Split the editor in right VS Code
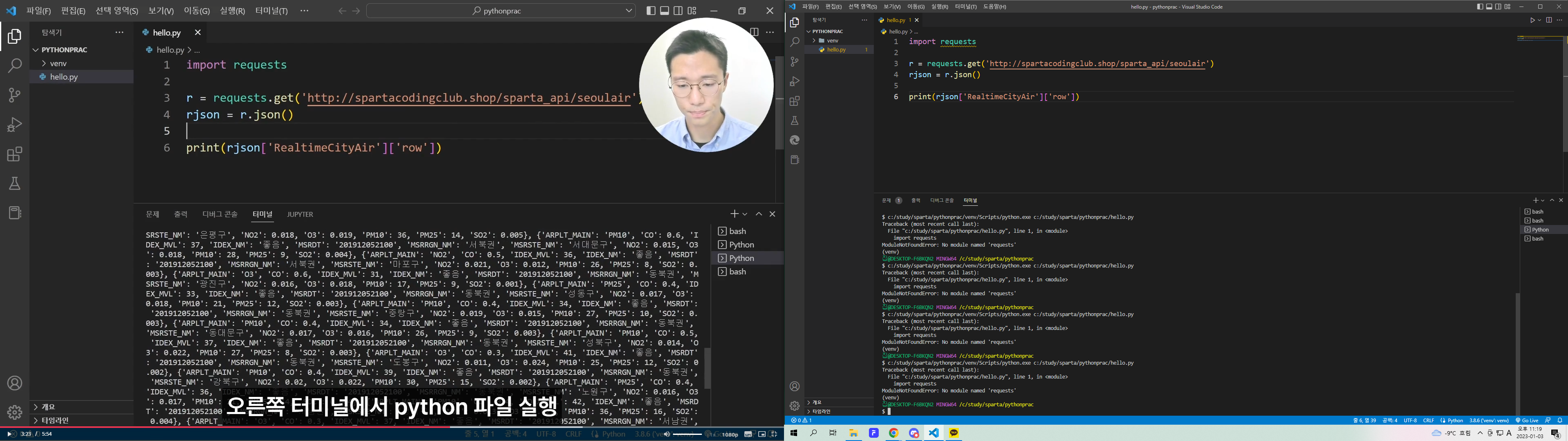This screenshot has height=441, width=1568. point(1549,20)
